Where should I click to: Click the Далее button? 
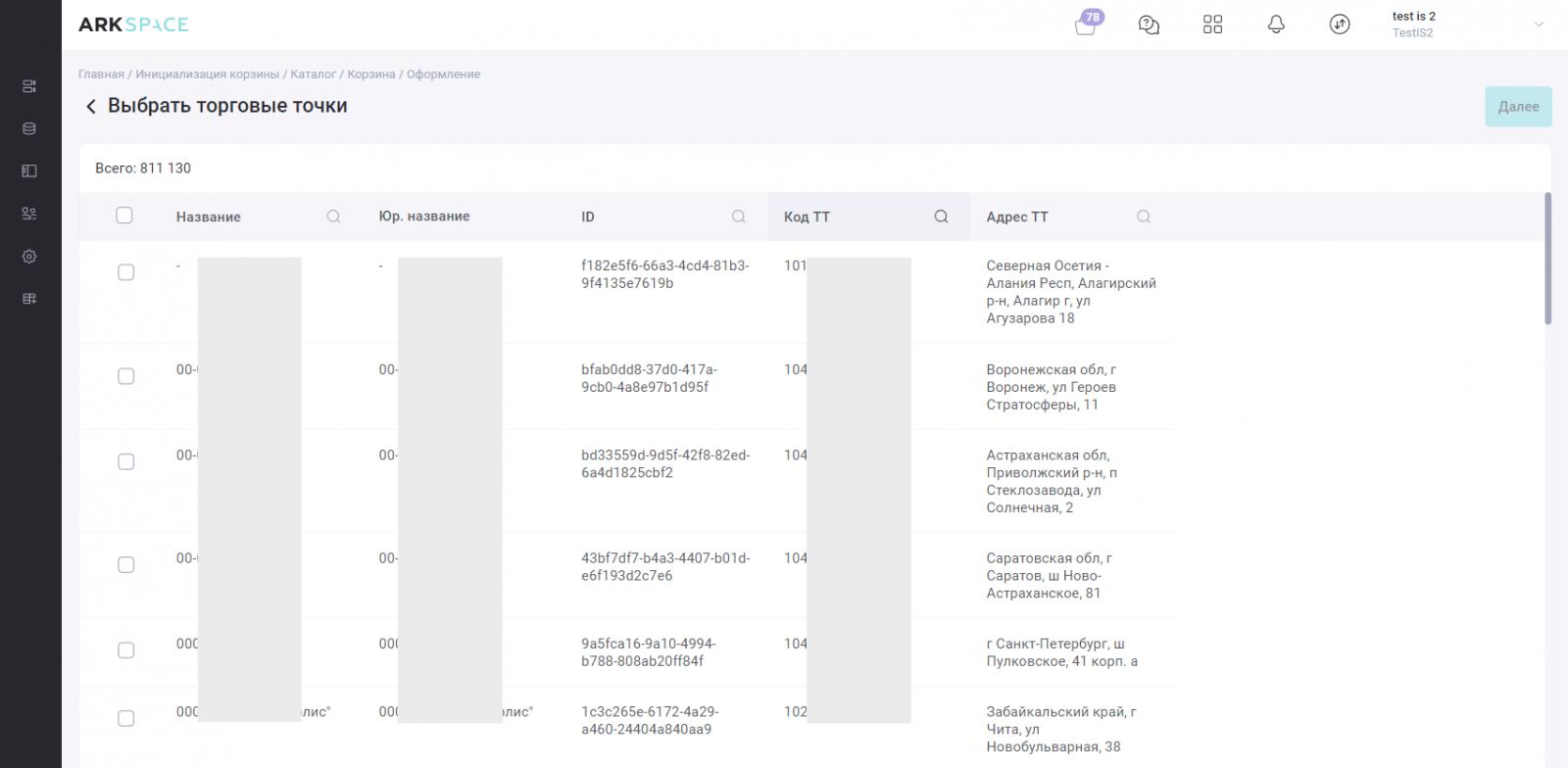point(1518,107)
